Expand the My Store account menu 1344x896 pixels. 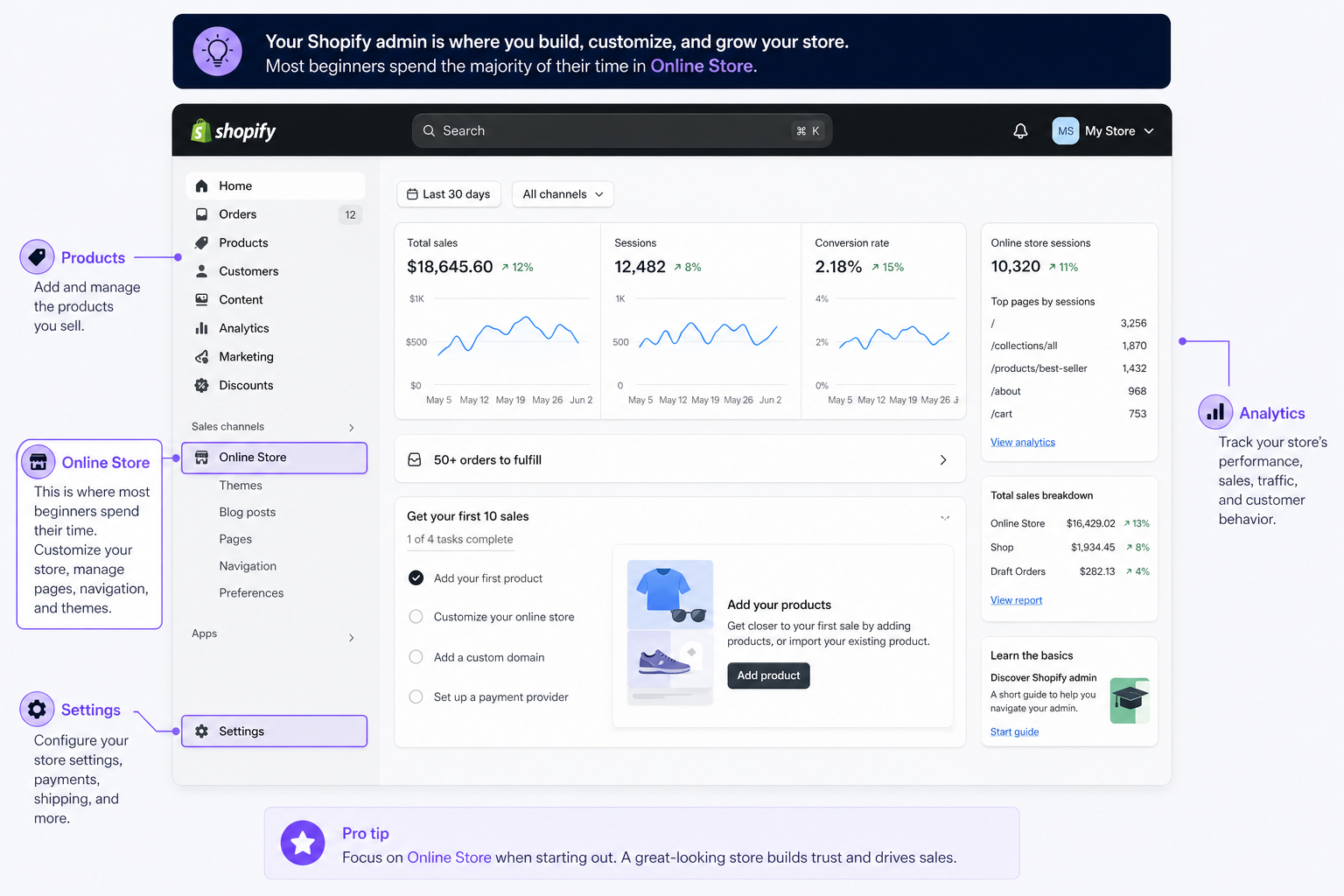click(x=1103, y=131)
